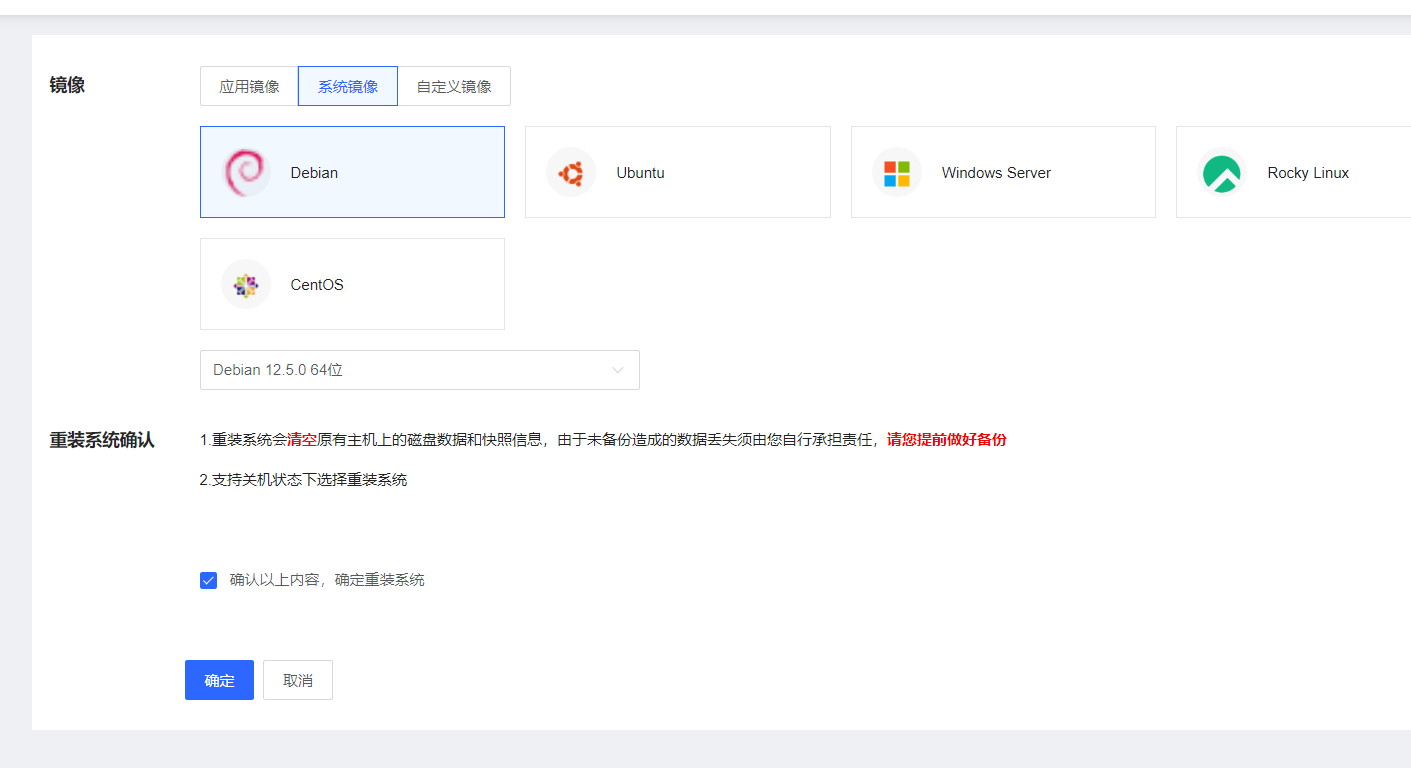Select the Ubuntu text label in its card
This screenshot has height=768, width=1411.
(x=640, y=173)
